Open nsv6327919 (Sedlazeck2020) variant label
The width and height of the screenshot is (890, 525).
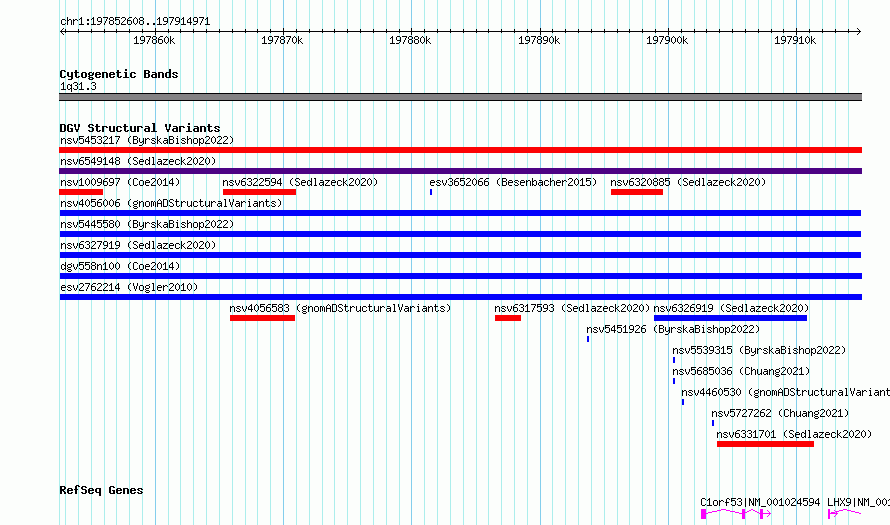[x=138, y=245]
